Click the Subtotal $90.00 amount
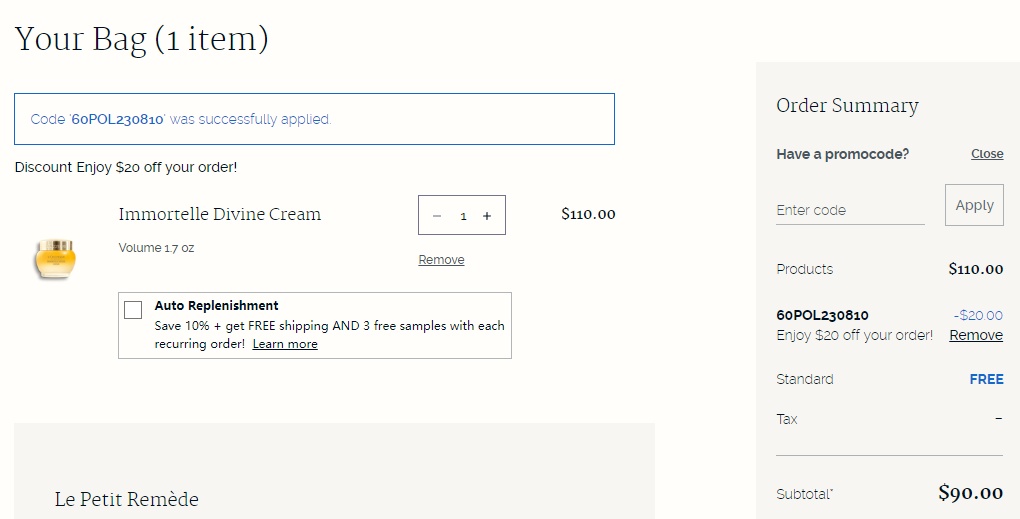 [x=970, y=493]
